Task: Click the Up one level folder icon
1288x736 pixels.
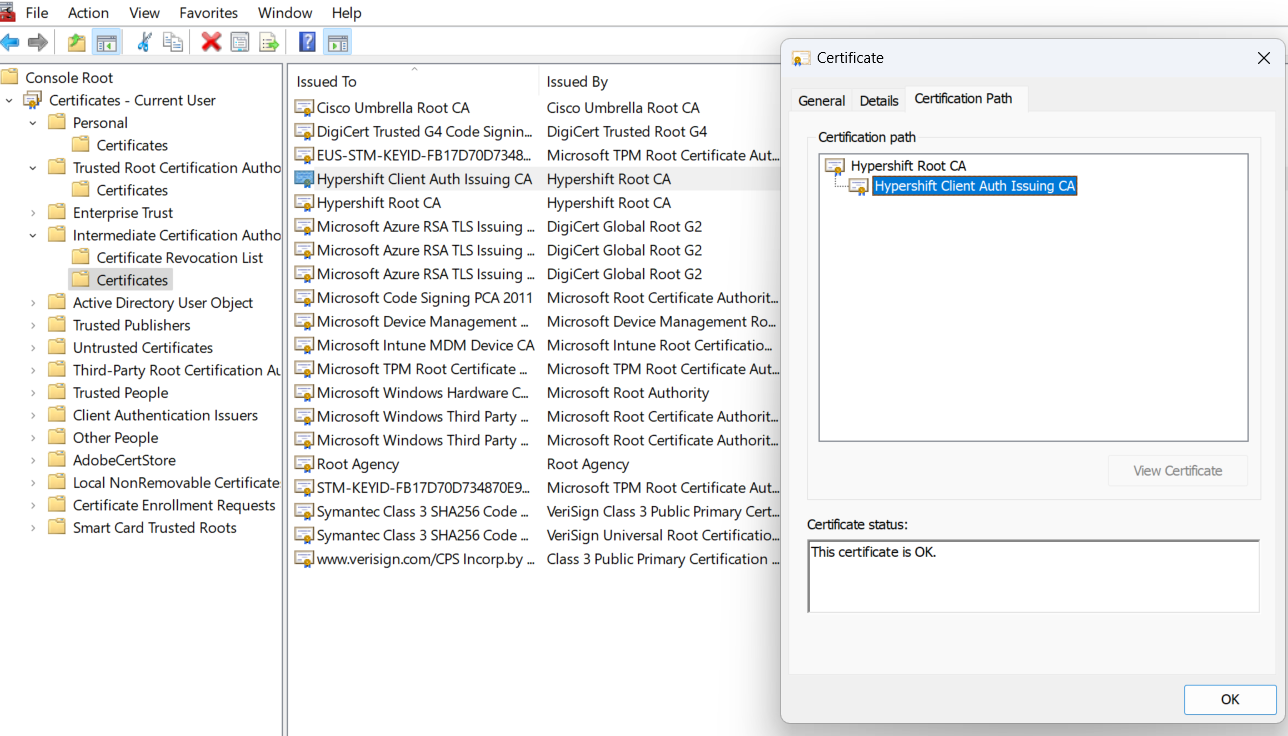Action: [76, 42]
